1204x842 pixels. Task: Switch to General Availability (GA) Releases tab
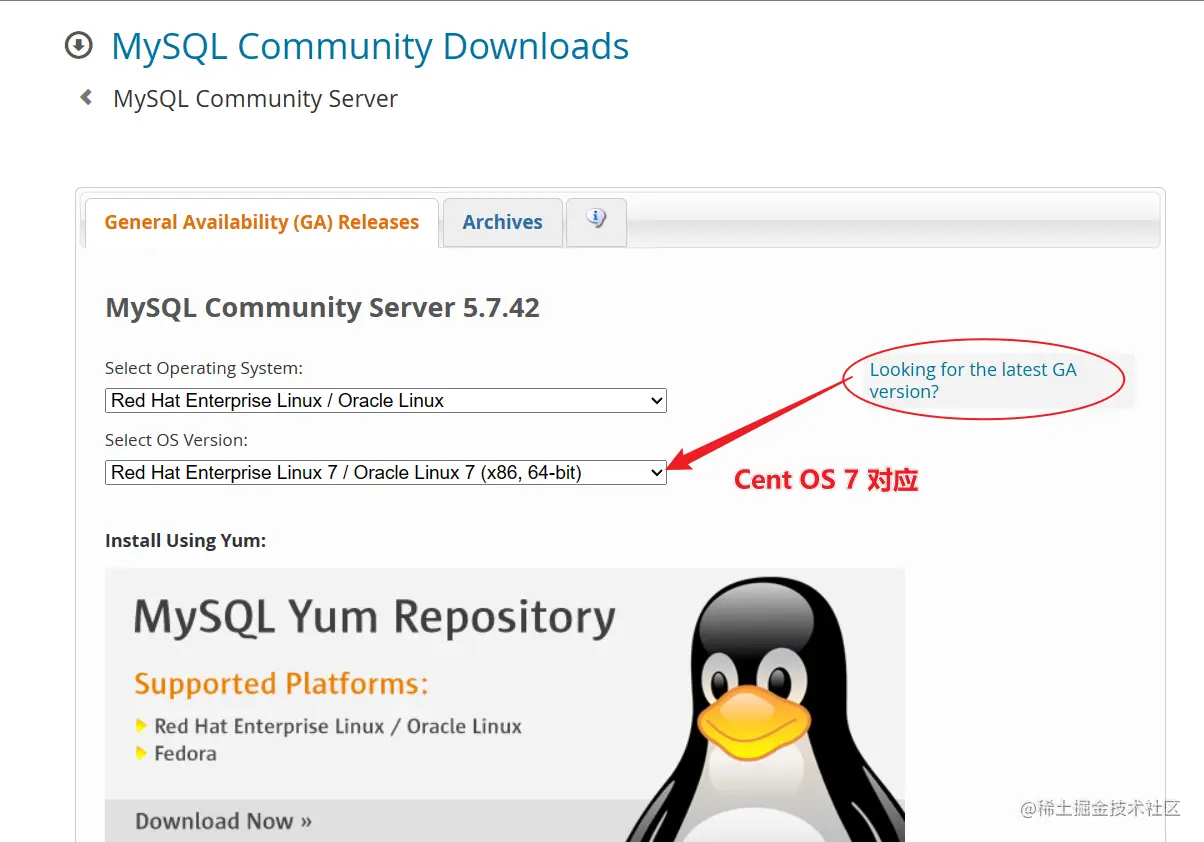pyautogui.click(x=262, y=222)
